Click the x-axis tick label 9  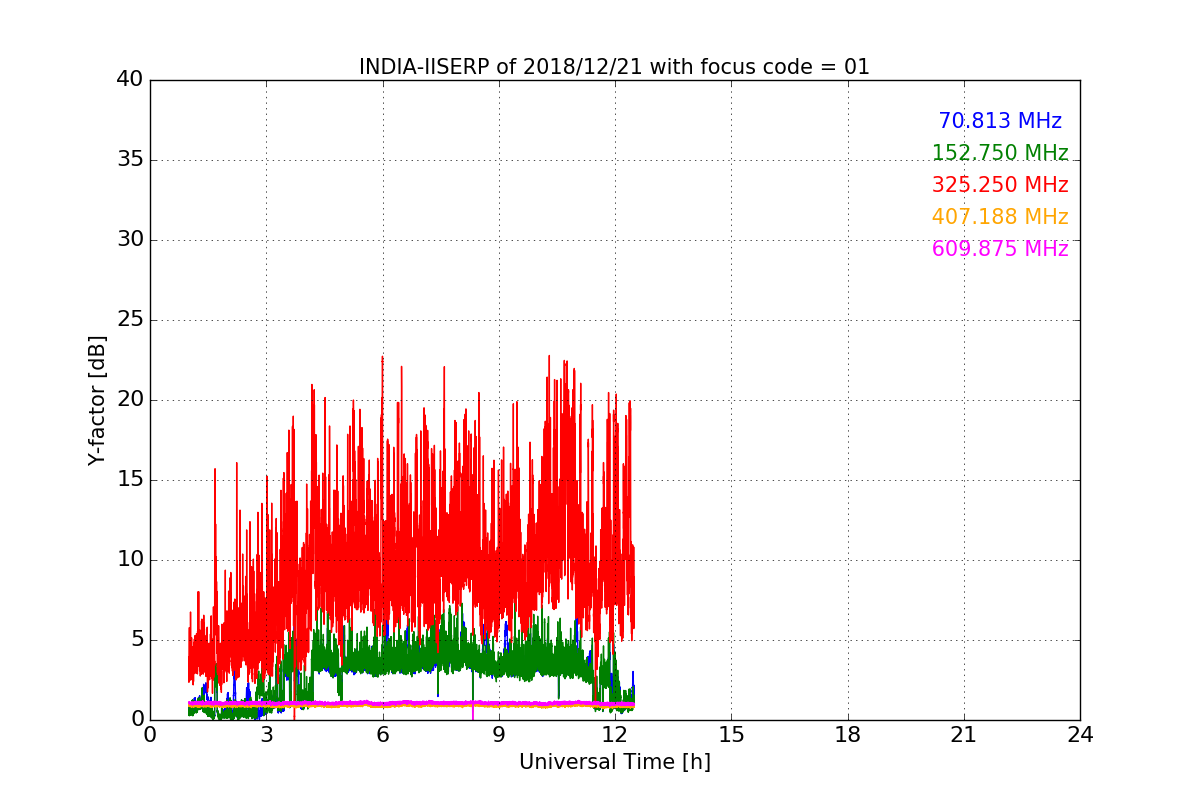[x=499, y=734]
